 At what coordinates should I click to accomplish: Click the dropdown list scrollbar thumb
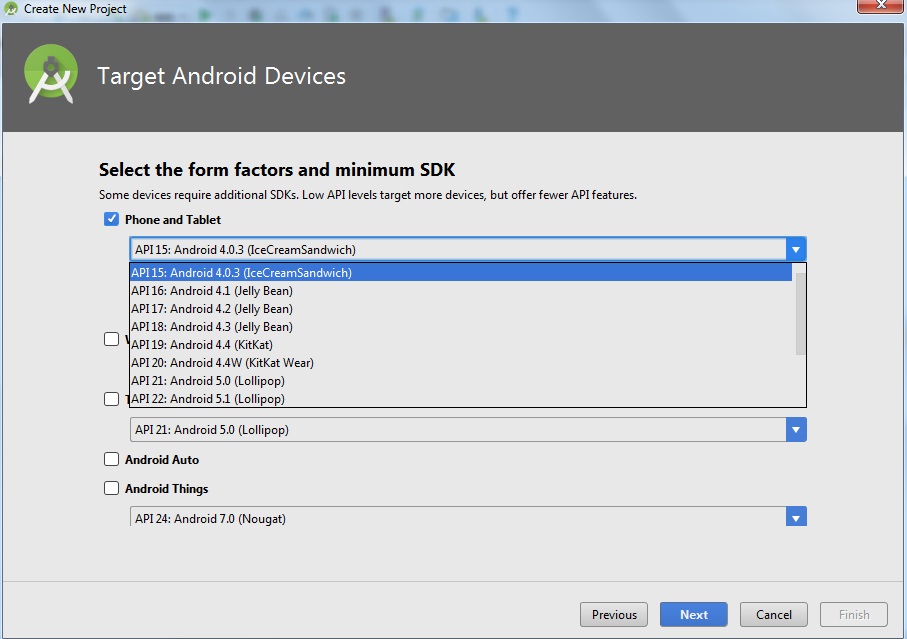pos(801,313)
